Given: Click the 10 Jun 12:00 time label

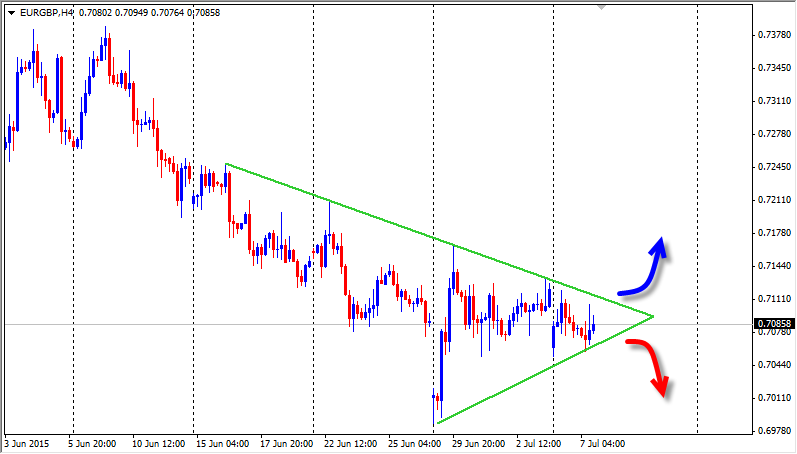Looking at the screenshot, I should click(x=159, y=444).
